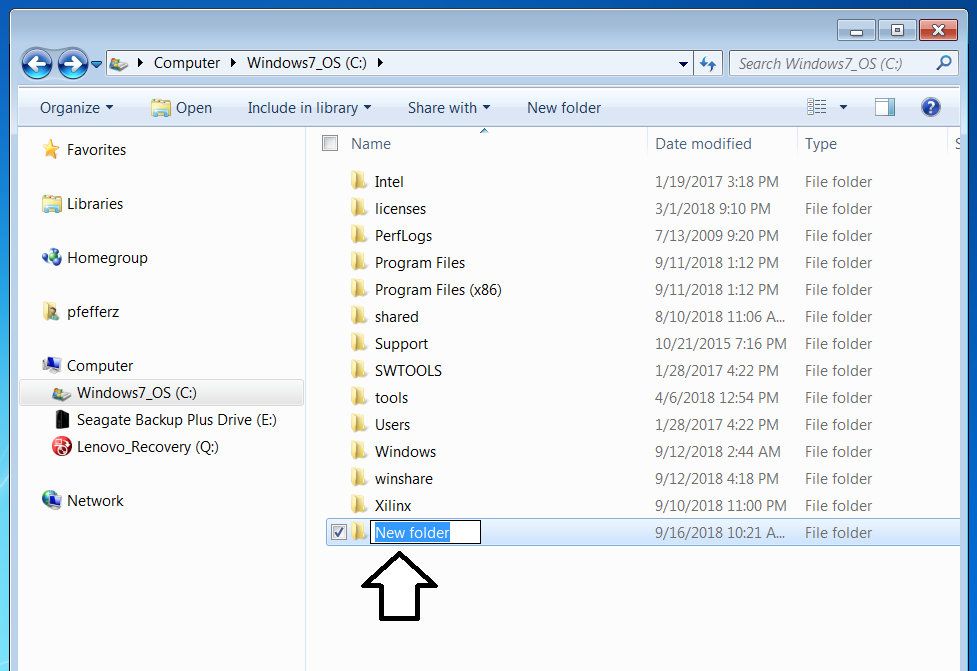Select the SWTOOLS folder icon
977x671 pixels.
coord(359,370)
